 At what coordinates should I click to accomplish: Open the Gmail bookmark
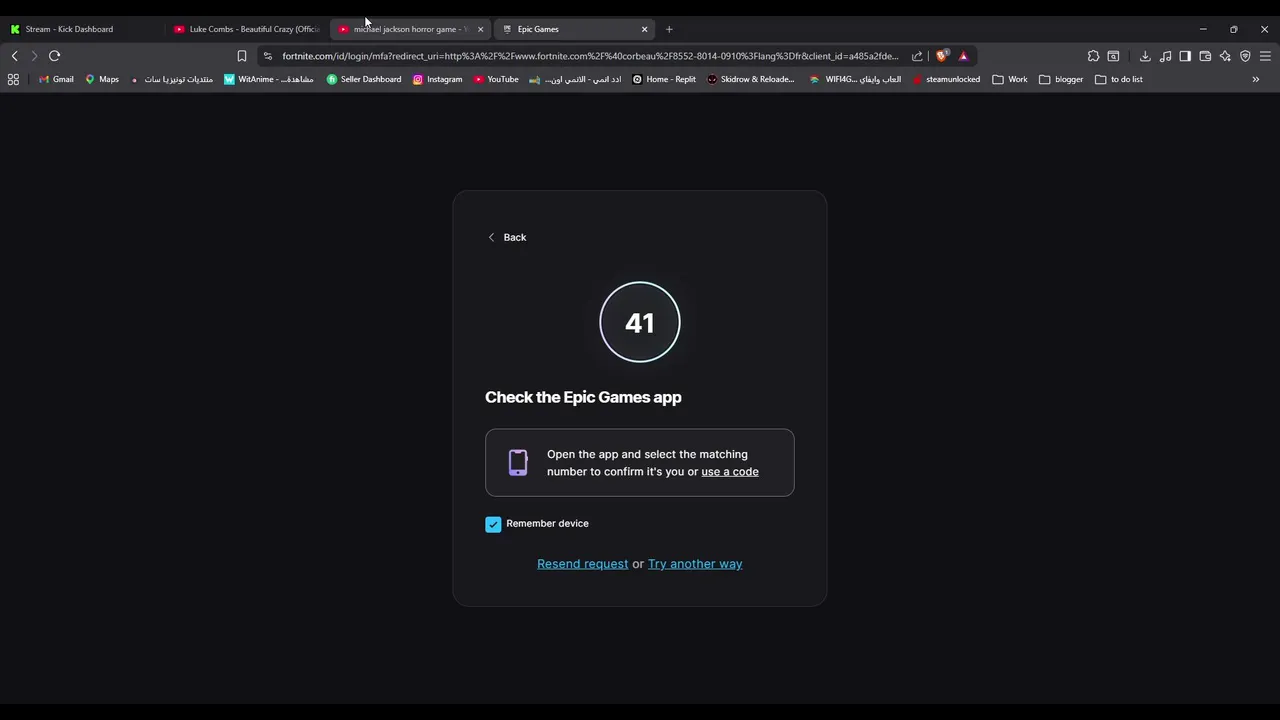click(56, 79)
